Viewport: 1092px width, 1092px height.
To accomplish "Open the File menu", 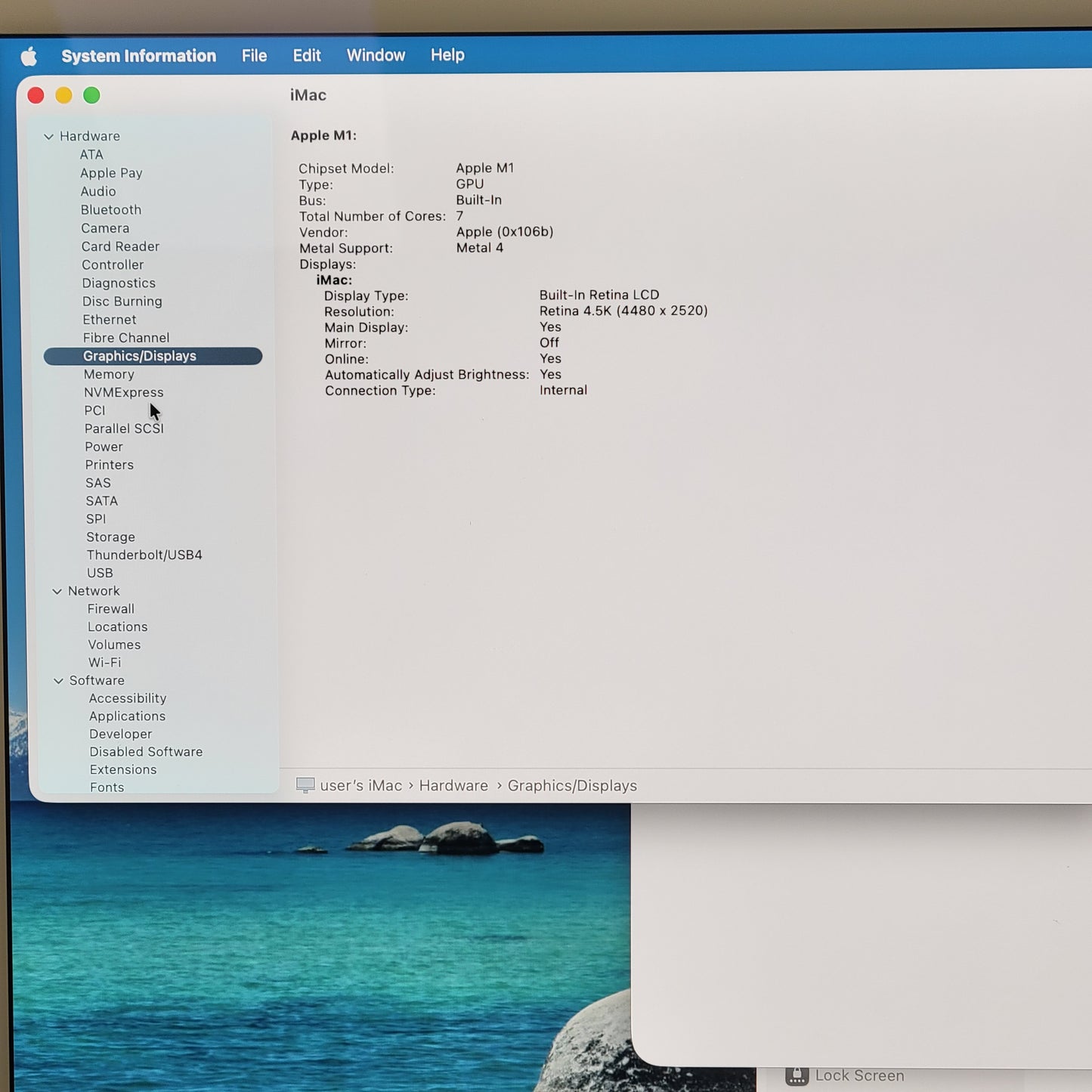I will click(254, 56).
